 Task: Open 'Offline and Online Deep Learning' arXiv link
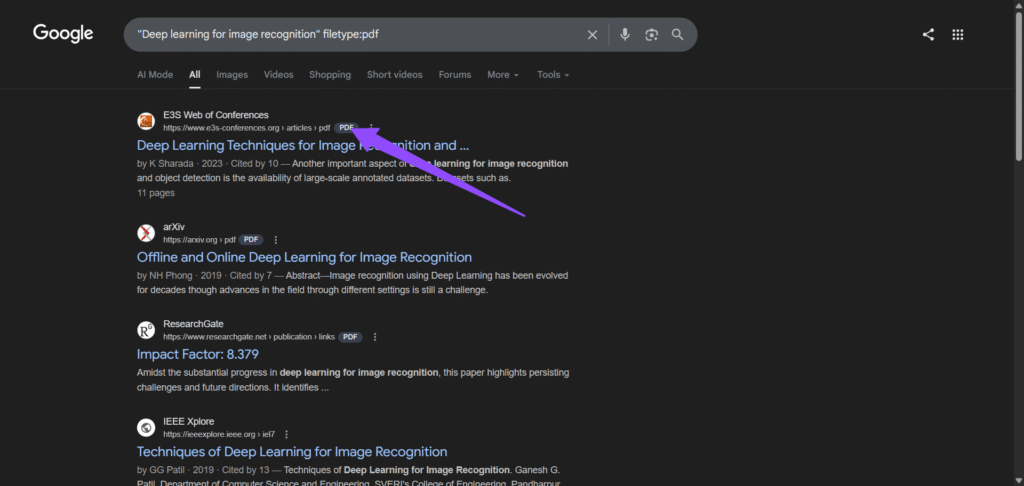[304, 258]
